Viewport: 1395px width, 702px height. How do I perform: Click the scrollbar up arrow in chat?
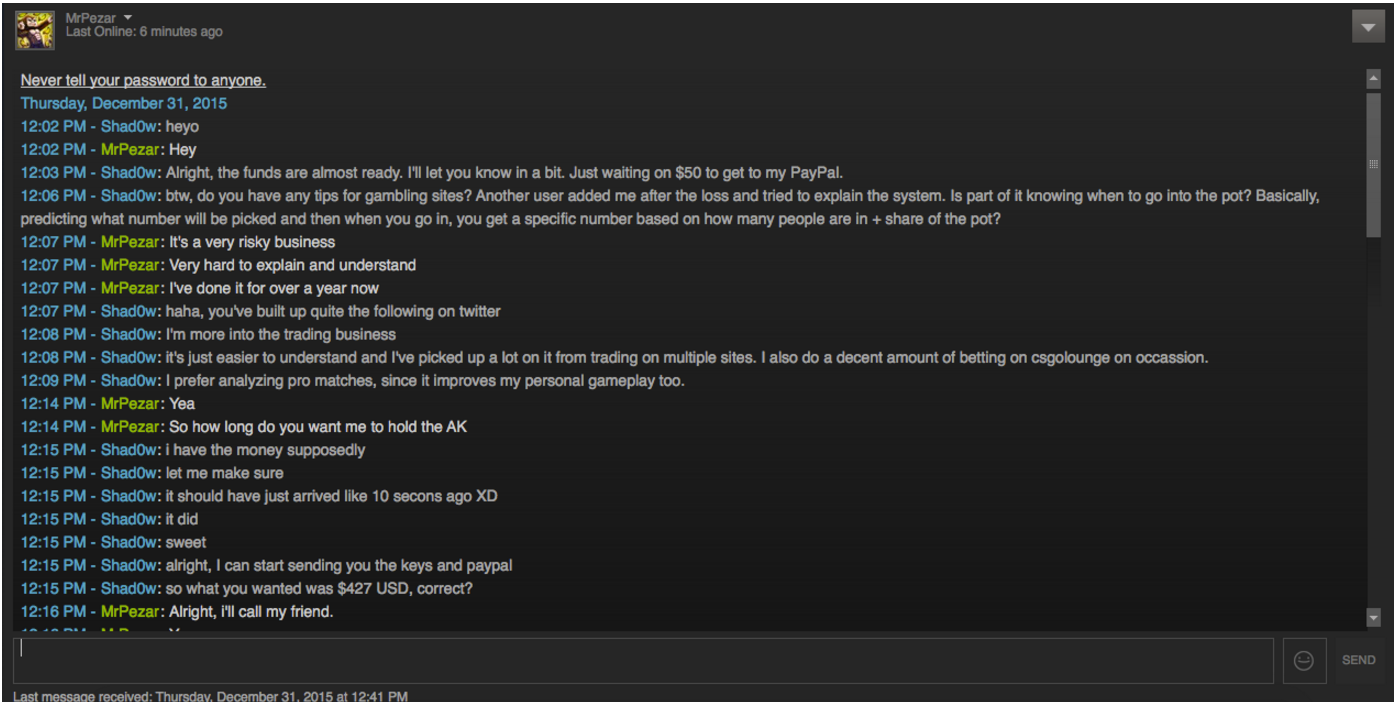1373,77
